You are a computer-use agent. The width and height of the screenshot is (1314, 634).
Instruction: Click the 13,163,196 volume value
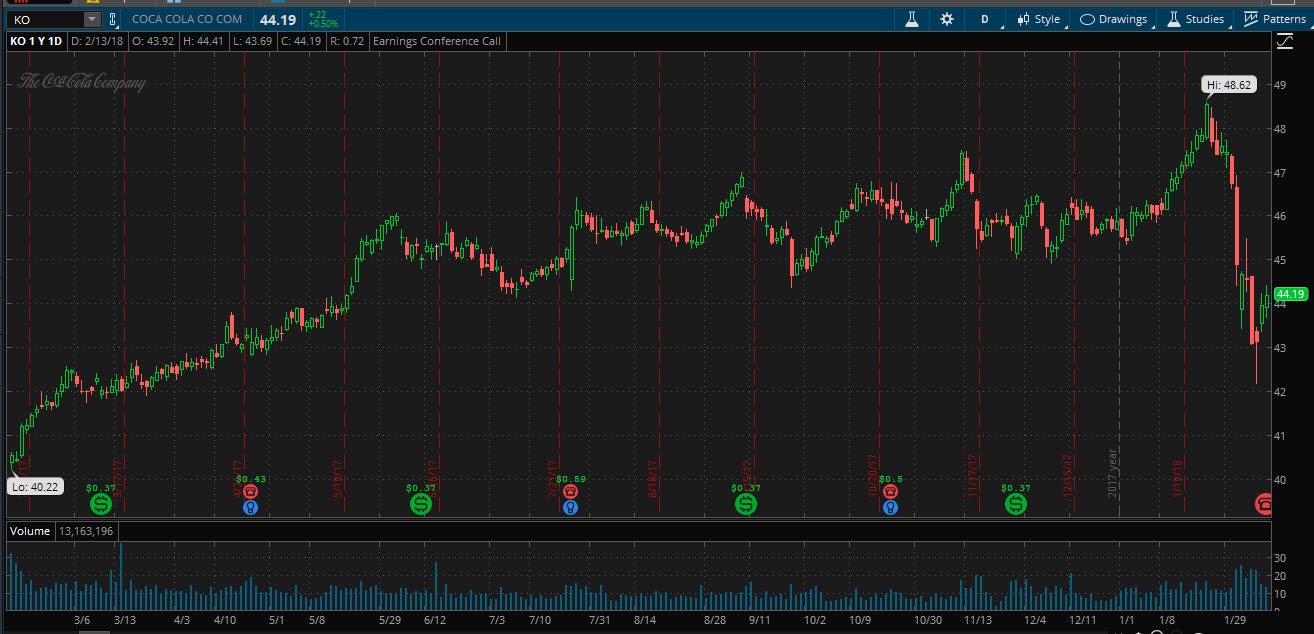pyautogui.click(x=89, y=531)
